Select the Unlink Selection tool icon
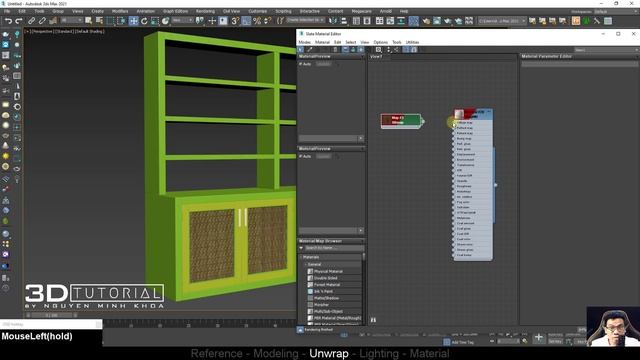The height and width of the screenshot is (360, 640). tap(42, 21)
